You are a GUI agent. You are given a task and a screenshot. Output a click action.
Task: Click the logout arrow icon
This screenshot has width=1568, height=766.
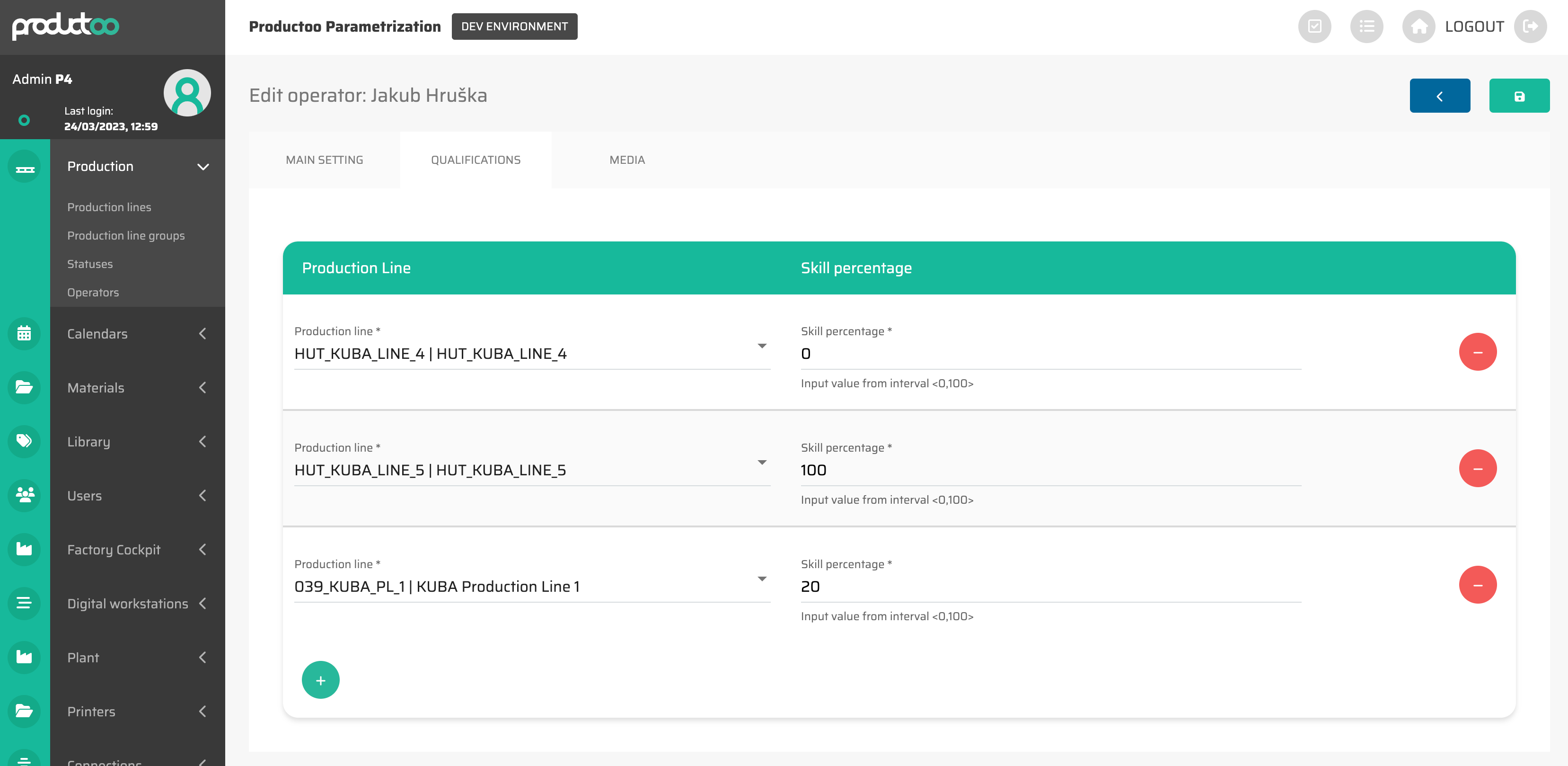point(1530,26)
